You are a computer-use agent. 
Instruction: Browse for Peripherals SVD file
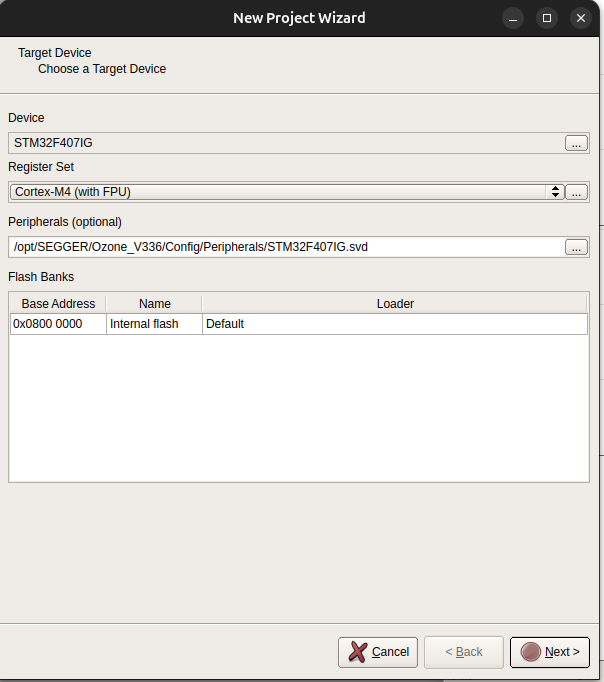(x=576, y=247)
